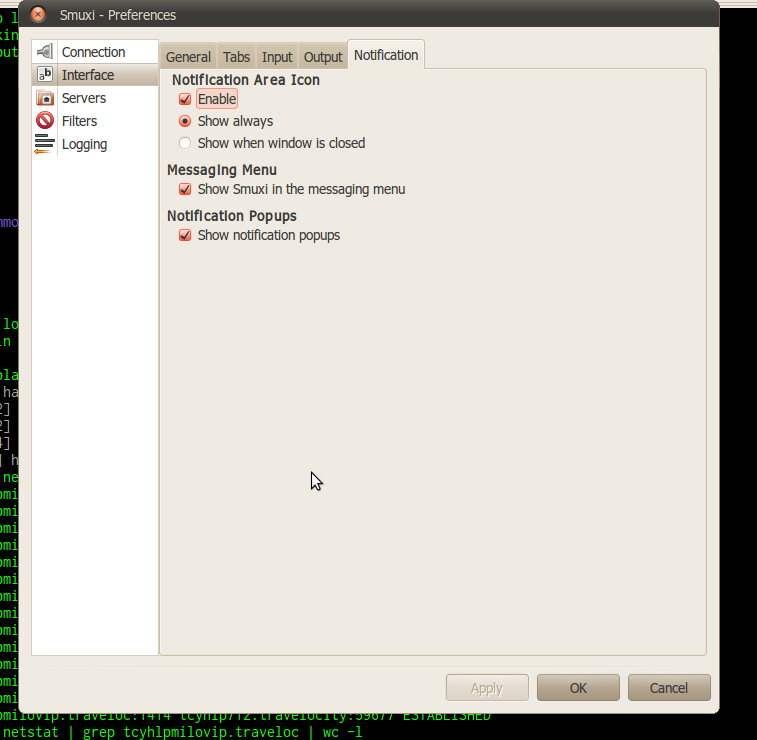The image size is (757, 740).
Task: Switch to the Output tab
Action: [322, 56]
